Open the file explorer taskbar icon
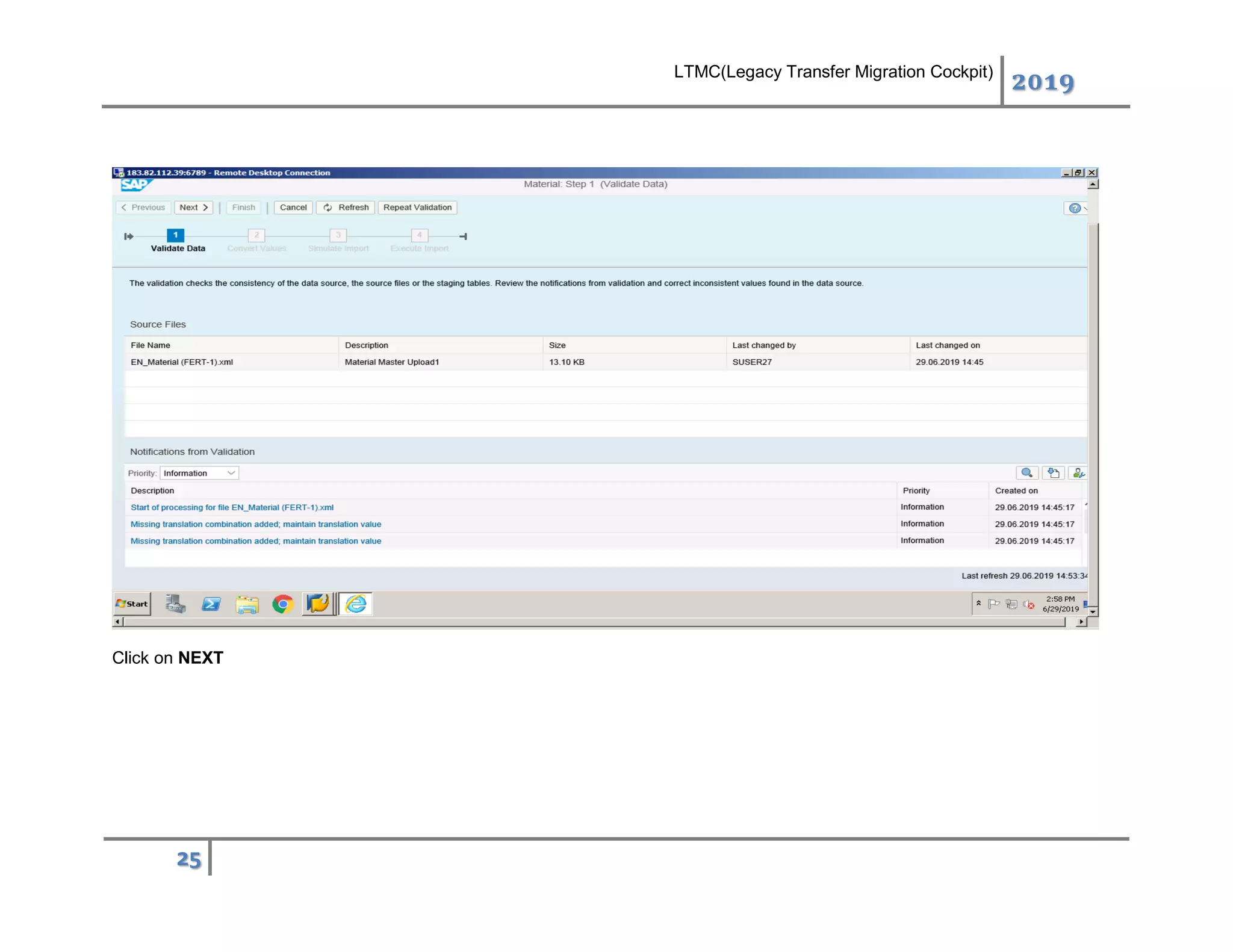The width and height of the screenshot is (1233, 952). click(x=247, y=604)
